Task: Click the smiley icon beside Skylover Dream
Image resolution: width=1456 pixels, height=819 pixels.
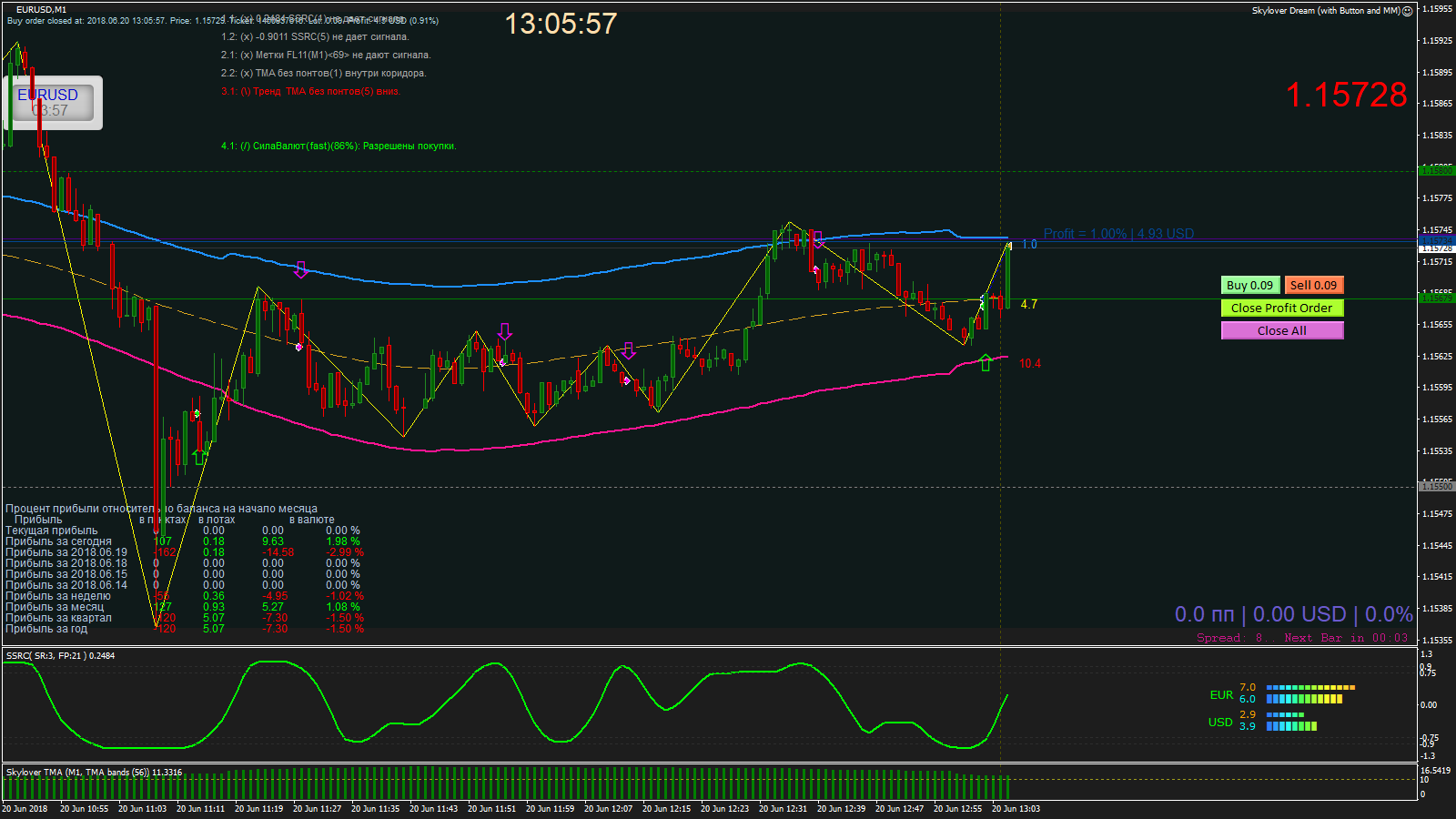Action: [1408, 11]
